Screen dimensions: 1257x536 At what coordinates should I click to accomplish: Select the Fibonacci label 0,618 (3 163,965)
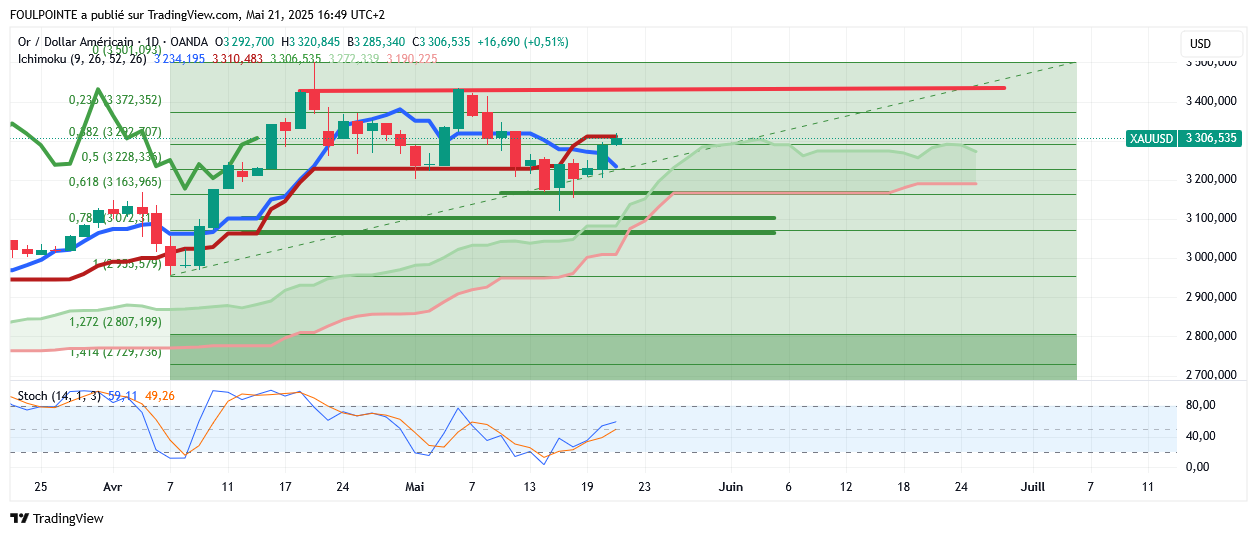pyautogui.click(x=114, y=182)
